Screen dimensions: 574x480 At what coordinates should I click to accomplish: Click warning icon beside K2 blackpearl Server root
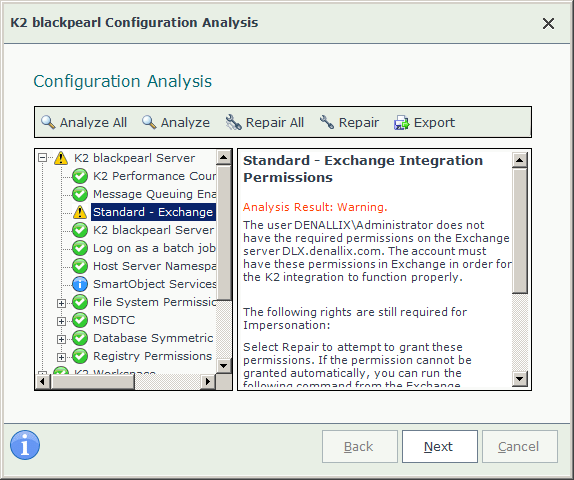click(61, 158)
